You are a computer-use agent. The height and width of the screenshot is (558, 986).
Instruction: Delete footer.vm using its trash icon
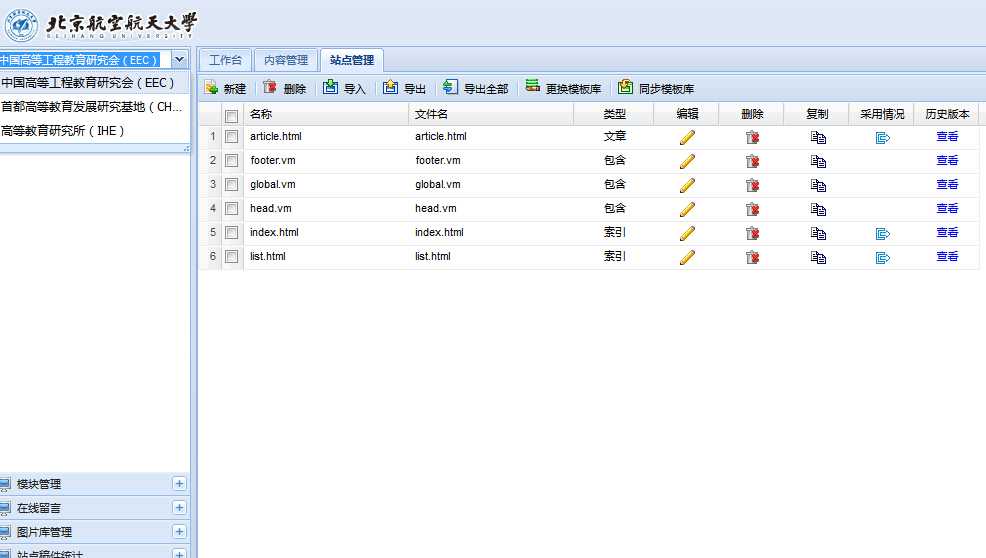(x=752, y=161)
